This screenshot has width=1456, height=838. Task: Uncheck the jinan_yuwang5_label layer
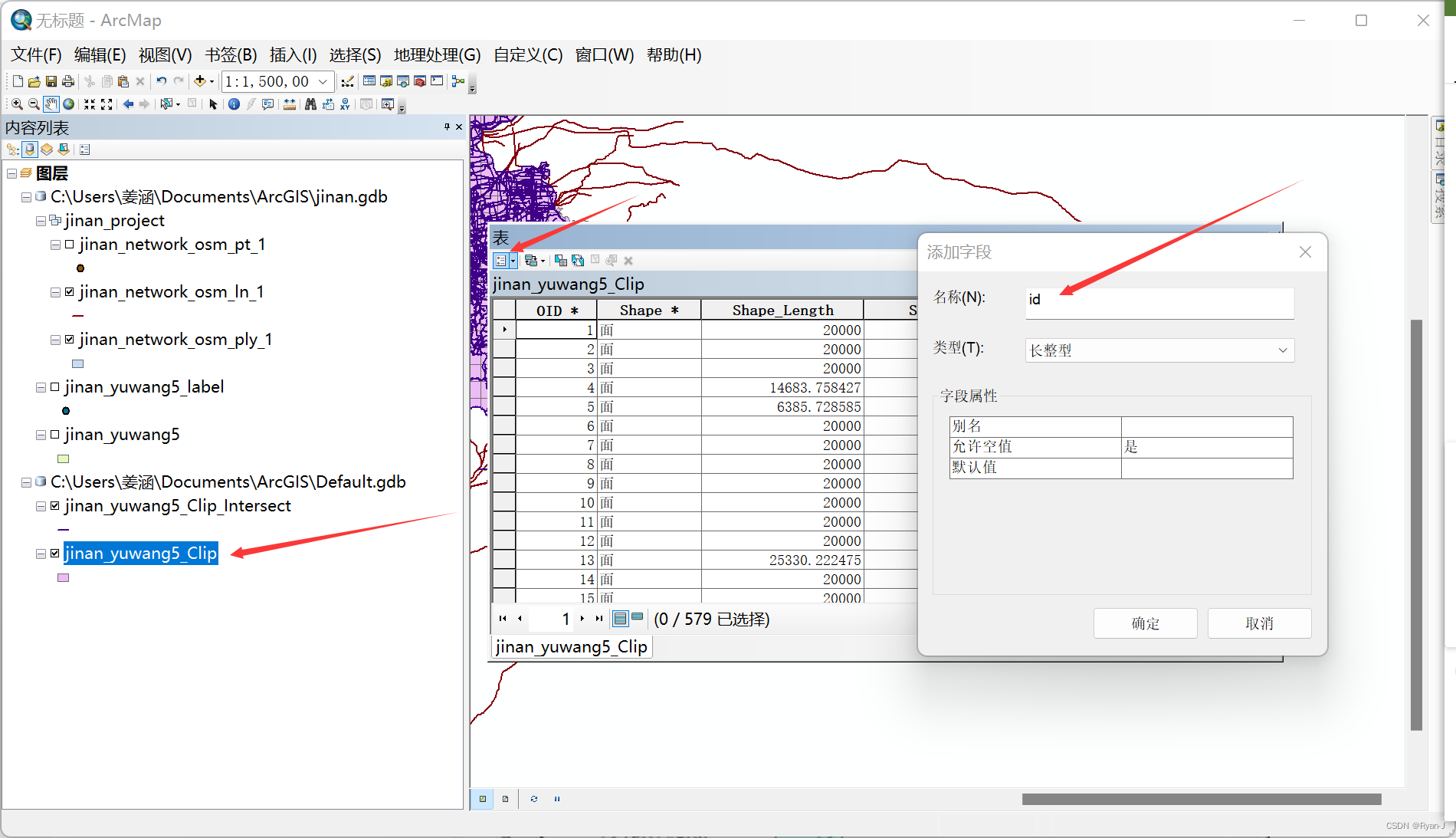54,386
